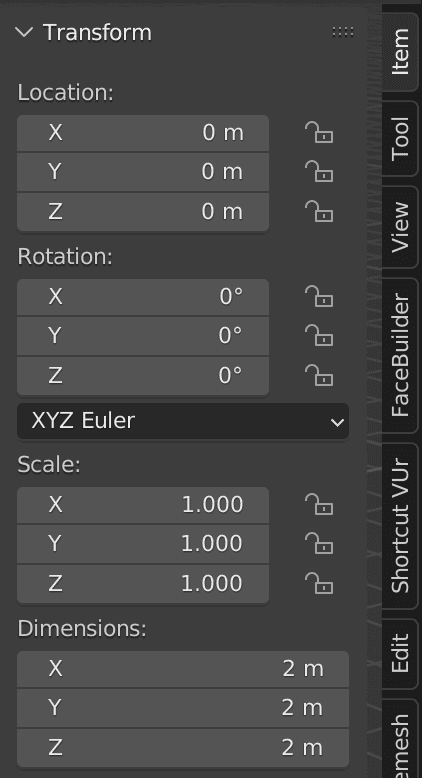Lock the Location Y axis
This screenshot has height=778, width=422.
coord(318,172)
